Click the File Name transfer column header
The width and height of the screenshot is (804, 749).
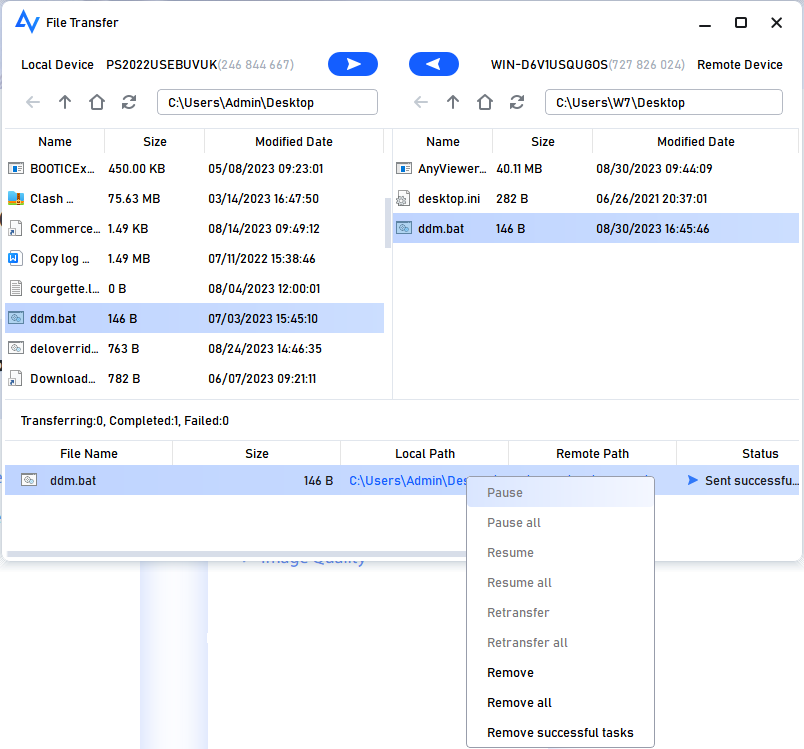pyautogui.click(x=89, y=453)
